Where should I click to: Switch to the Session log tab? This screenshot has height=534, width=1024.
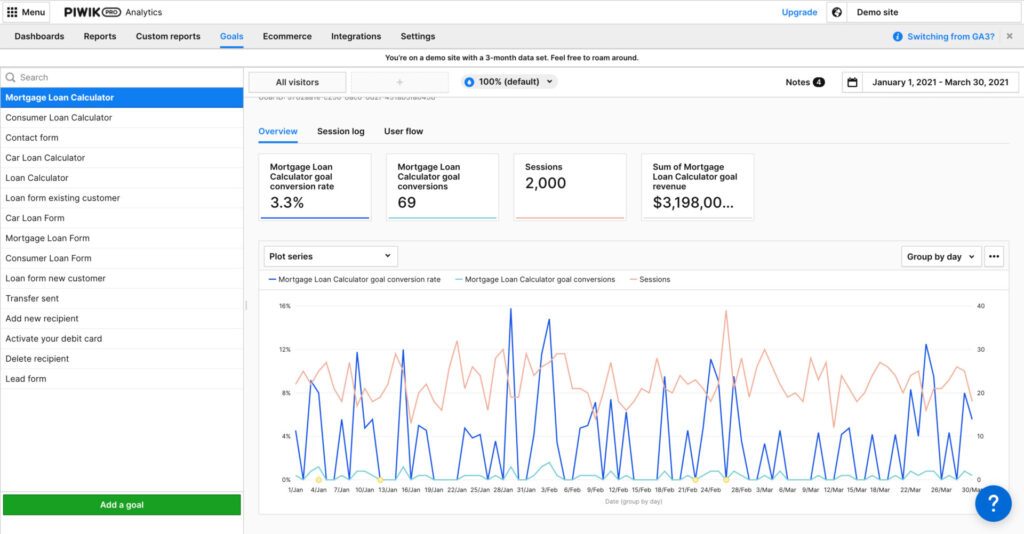340,131
